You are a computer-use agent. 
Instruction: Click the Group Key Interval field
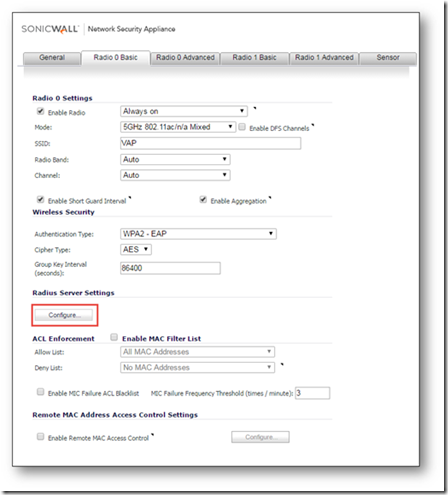tap(170, 268)
